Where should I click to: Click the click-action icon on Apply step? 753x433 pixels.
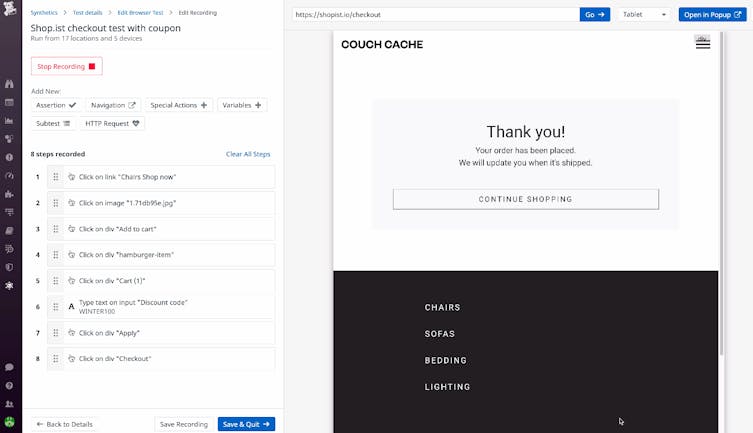[72, 333]
